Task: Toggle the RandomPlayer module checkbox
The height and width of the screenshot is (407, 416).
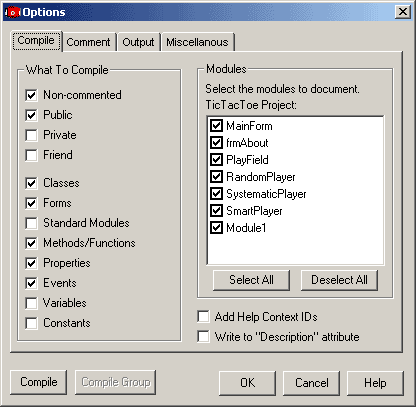Action: 217,177
